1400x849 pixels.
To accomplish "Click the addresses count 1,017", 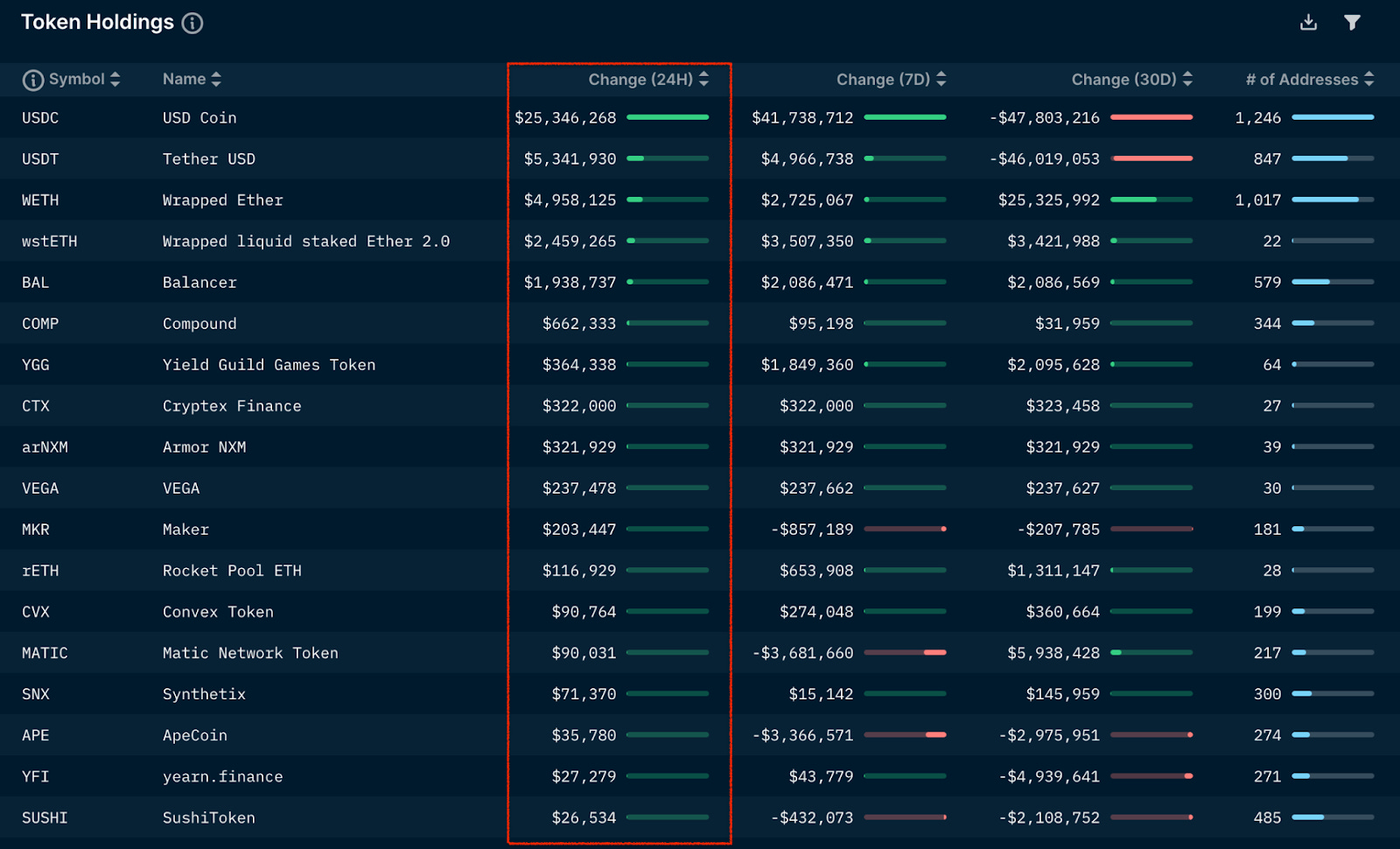I will [x=1258, y=200].
